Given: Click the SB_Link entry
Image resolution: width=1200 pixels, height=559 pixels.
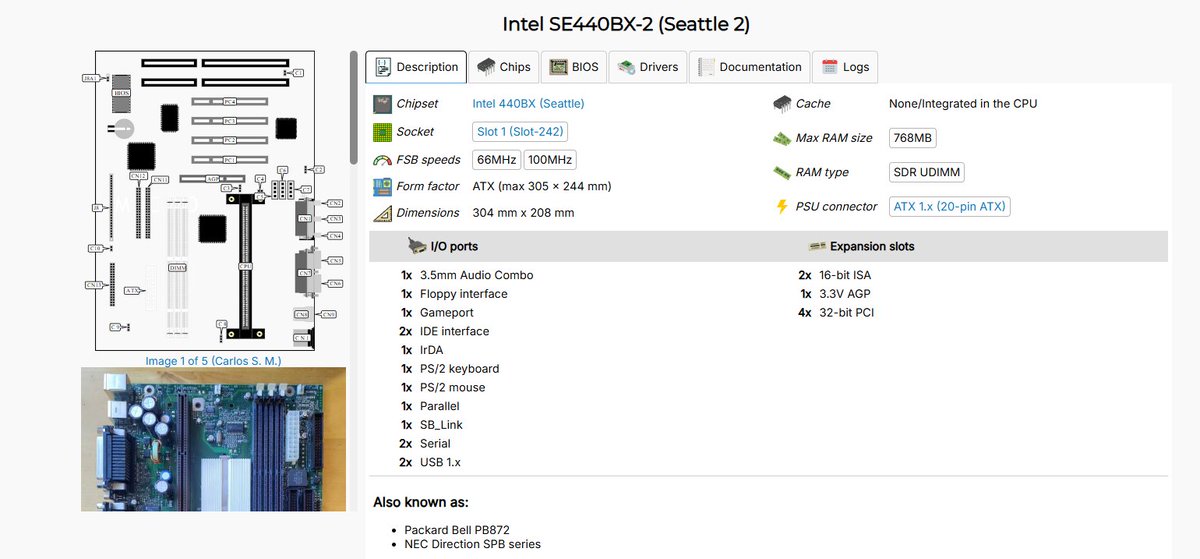Looking at the screenshot, I should tap(441, 425).
